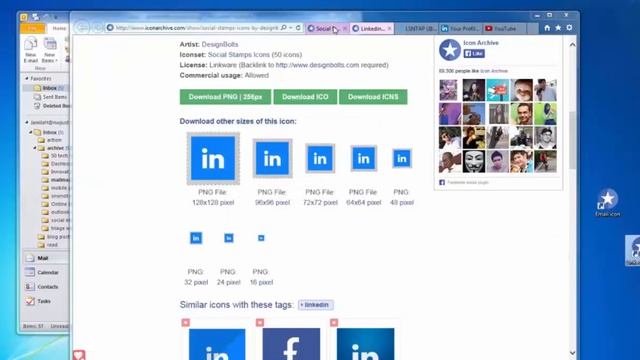This screenshot has width=640, height=360.
Task: Open the Outlook File tab
Action: pos(32,28)
